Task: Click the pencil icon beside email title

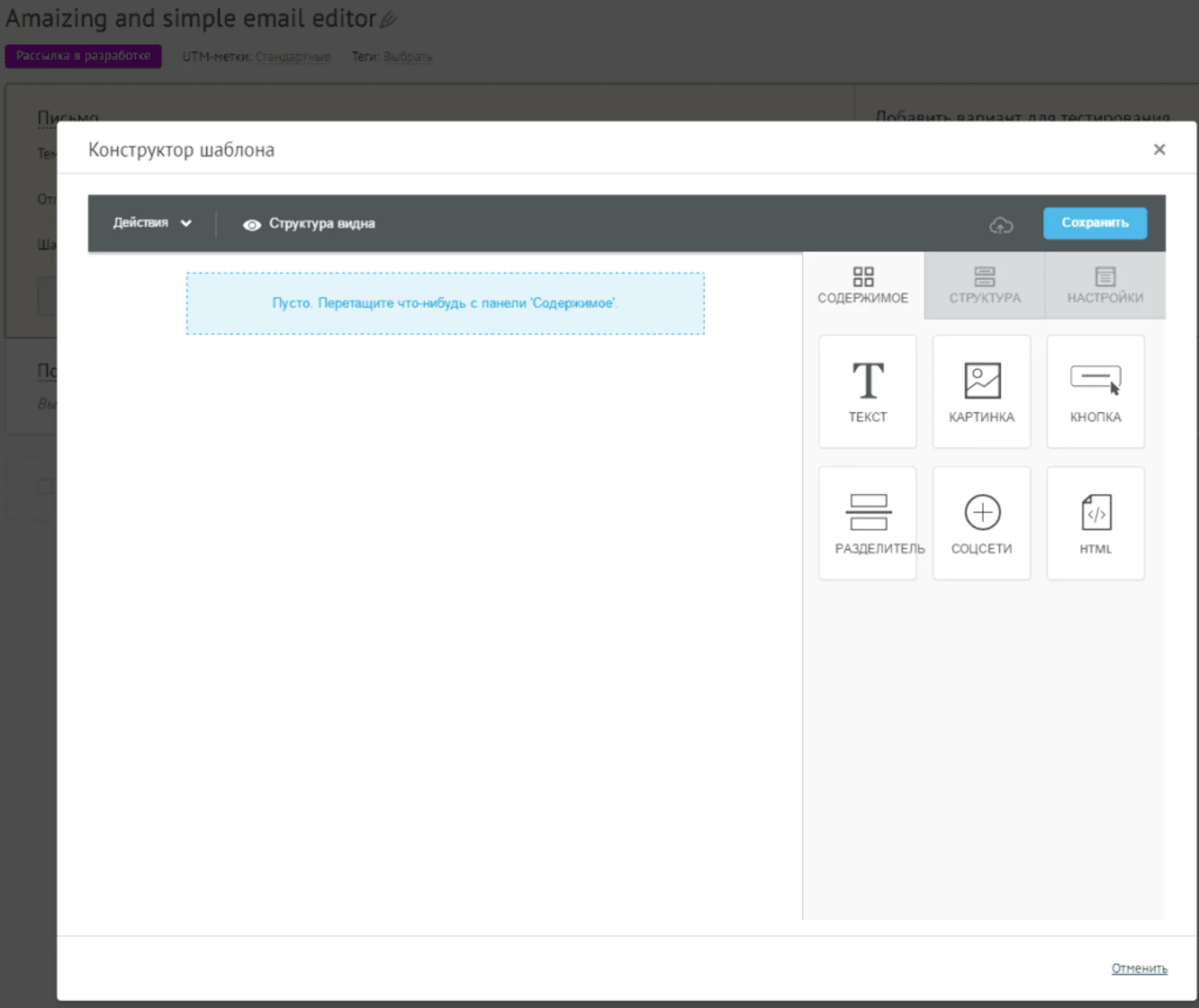Action: [388, 20]
